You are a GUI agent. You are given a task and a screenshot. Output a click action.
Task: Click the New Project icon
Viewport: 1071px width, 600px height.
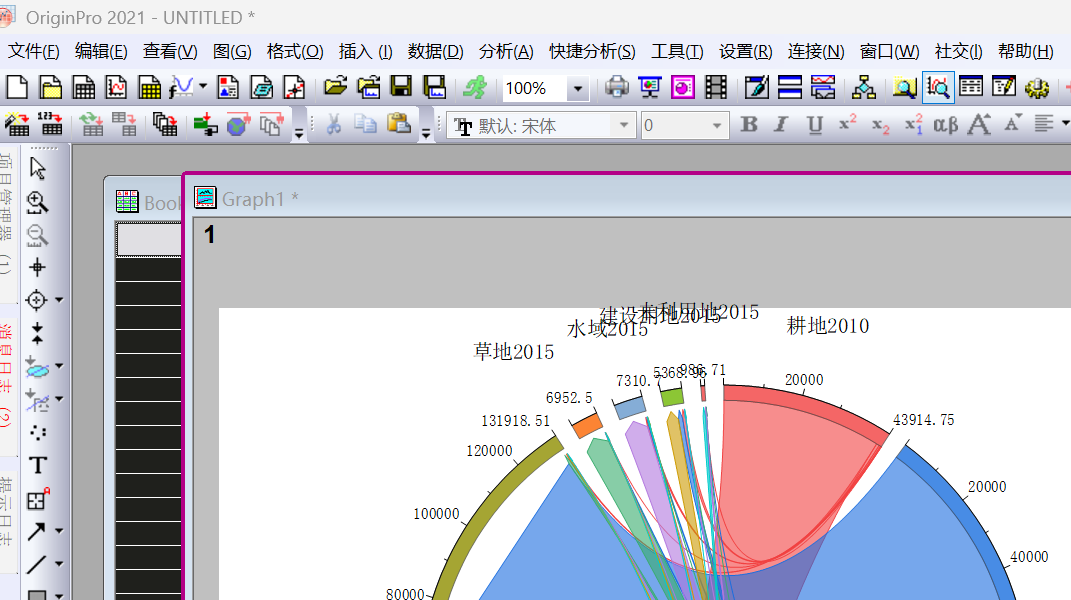(16, 87)
